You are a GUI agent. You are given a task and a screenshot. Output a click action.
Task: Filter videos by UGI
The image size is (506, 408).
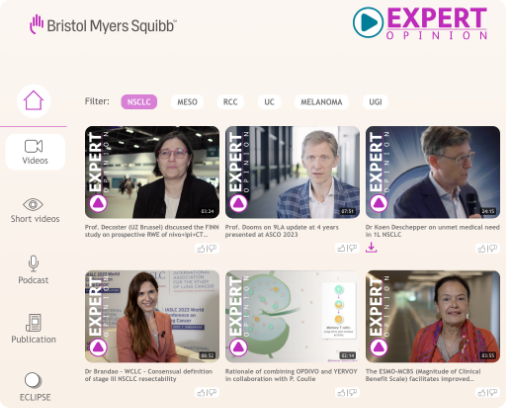tap(375, 102)
